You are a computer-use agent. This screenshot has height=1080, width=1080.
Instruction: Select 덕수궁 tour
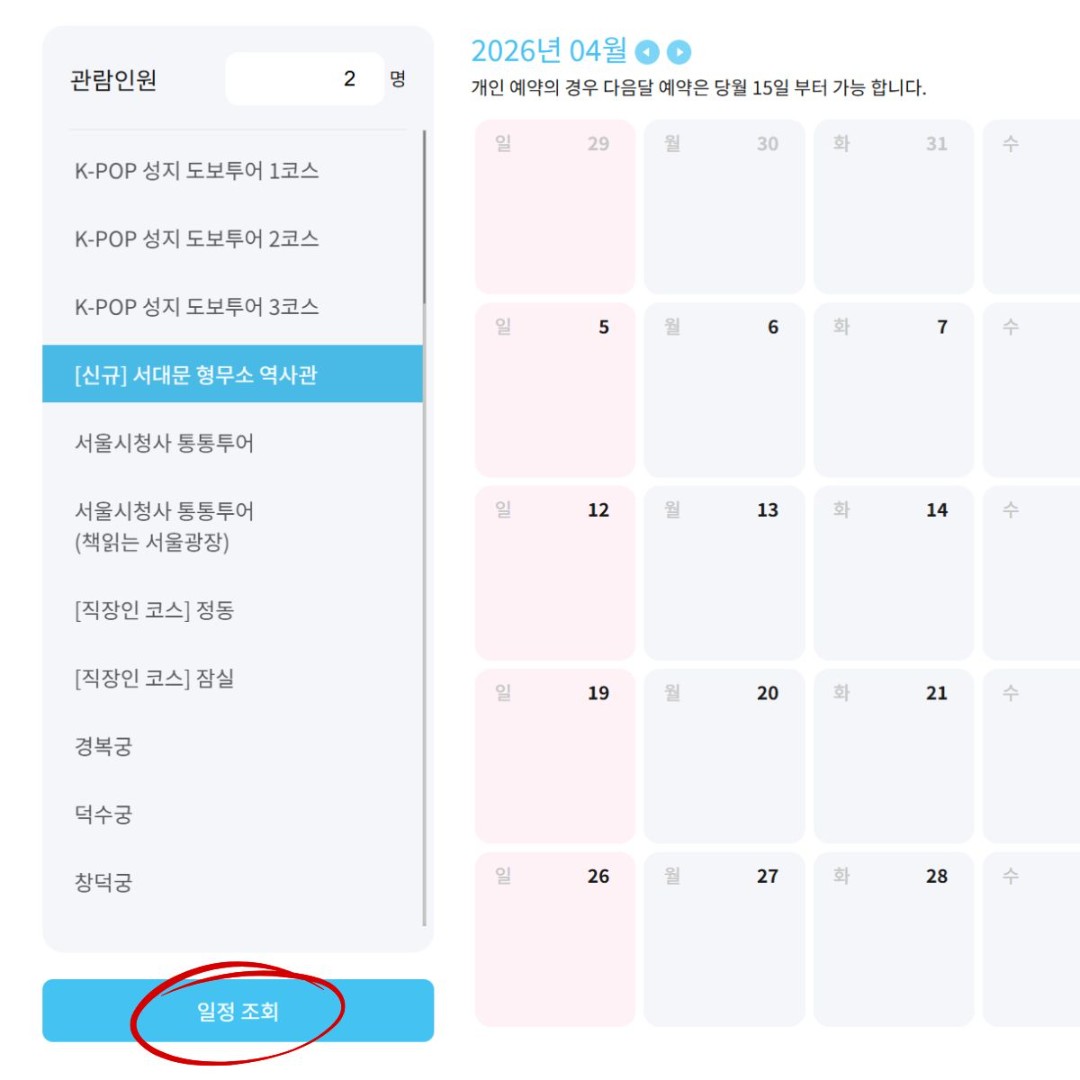pyautogui.click(x=232, y=814)
